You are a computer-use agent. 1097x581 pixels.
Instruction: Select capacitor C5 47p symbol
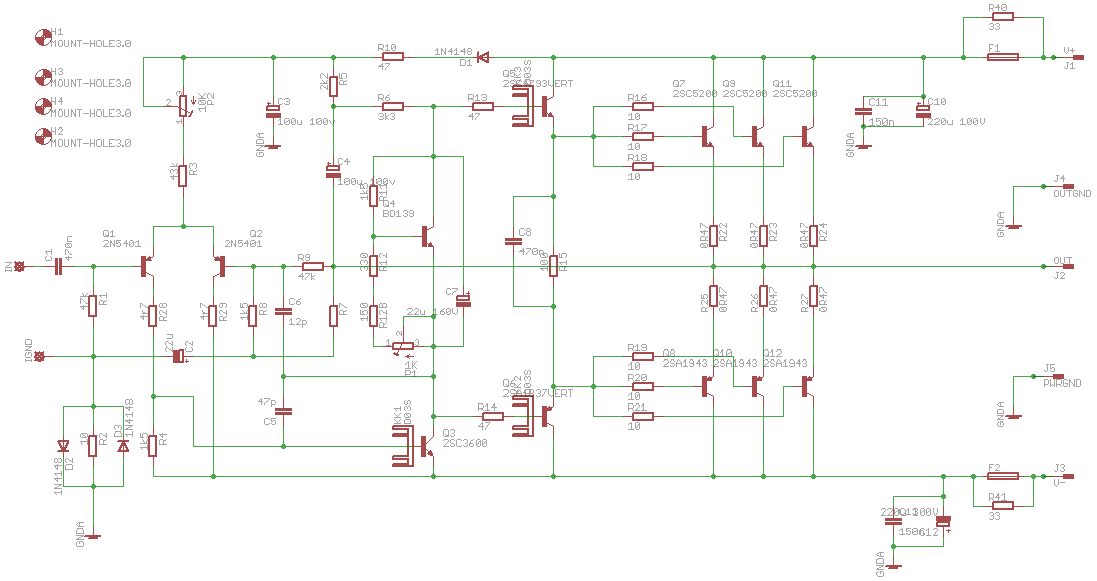point(283,411)
